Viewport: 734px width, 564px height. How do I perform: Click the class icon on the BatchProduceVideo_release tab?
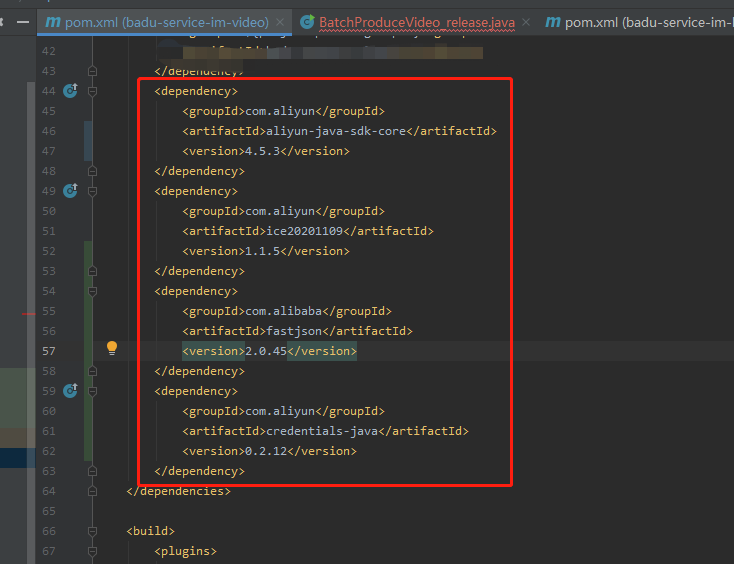pyautogui.click(x=307, y=22)
